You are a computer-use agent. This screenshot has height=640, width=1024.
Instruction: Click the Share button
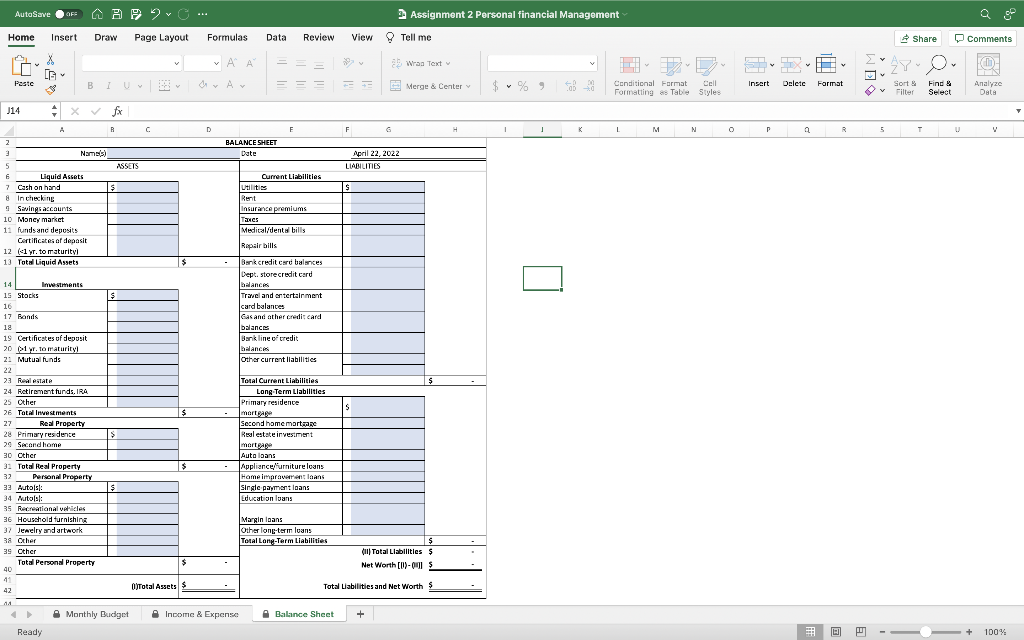918,39
